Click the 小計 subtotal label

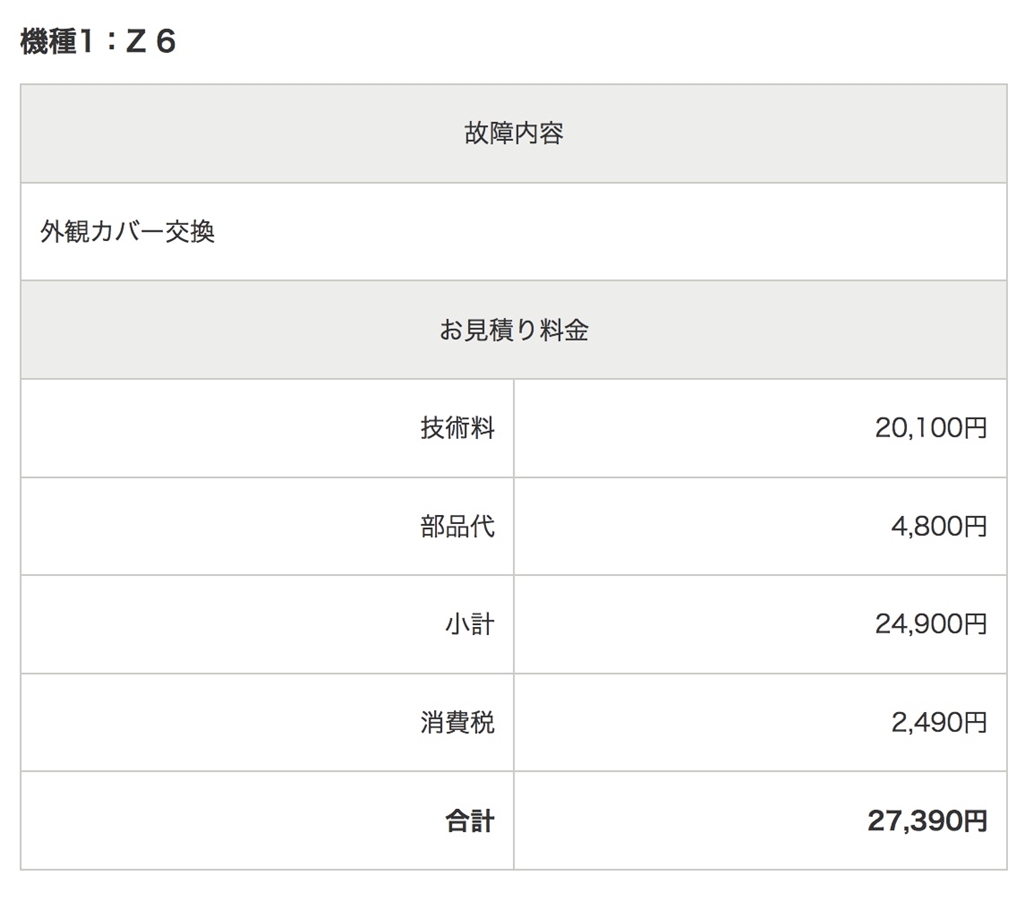pos(469,624)
